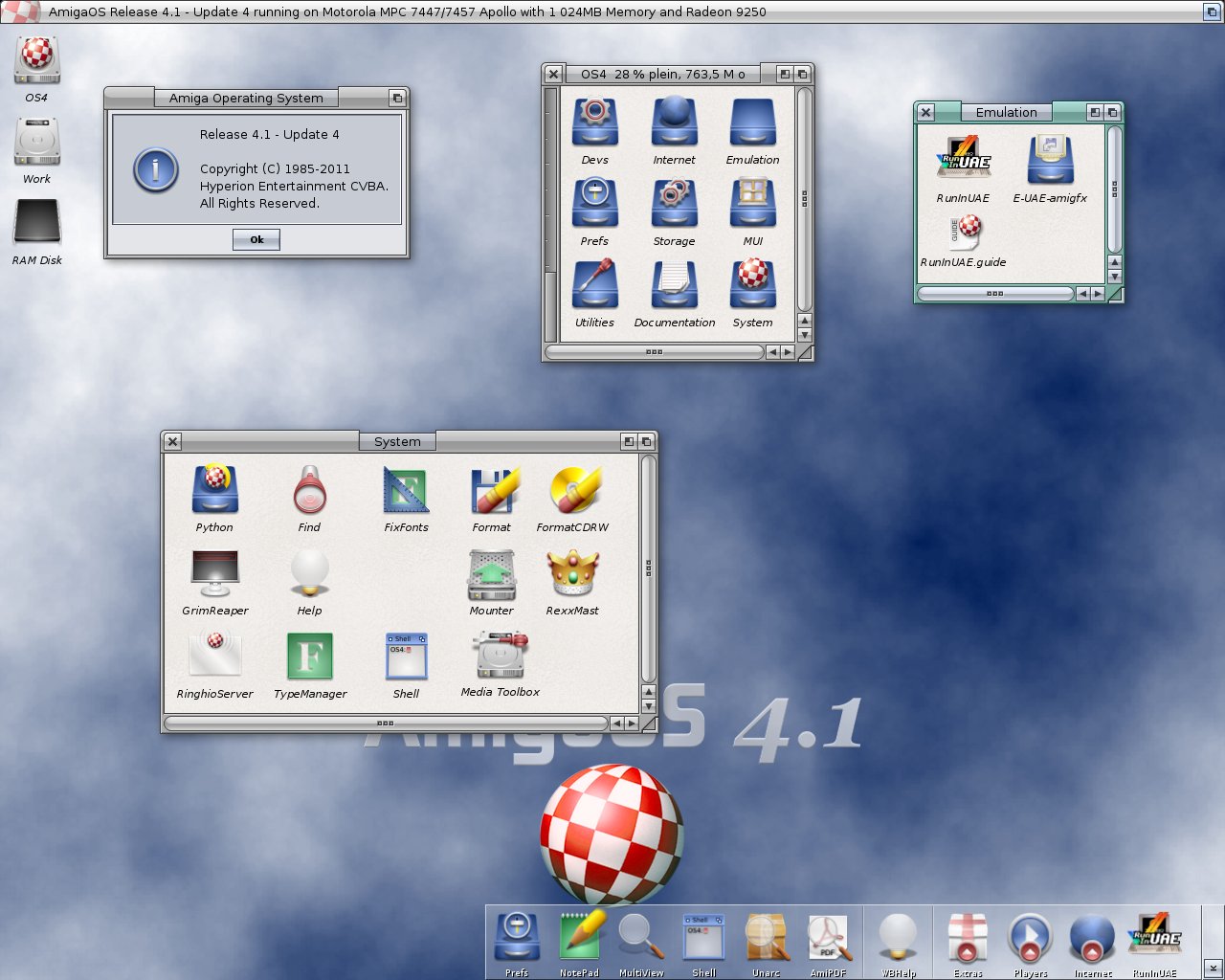Click screen depth gadget on Workbench title bar
Image resolution: width=1225 pixels, height=980 pixels.
tap(1211, 11)
